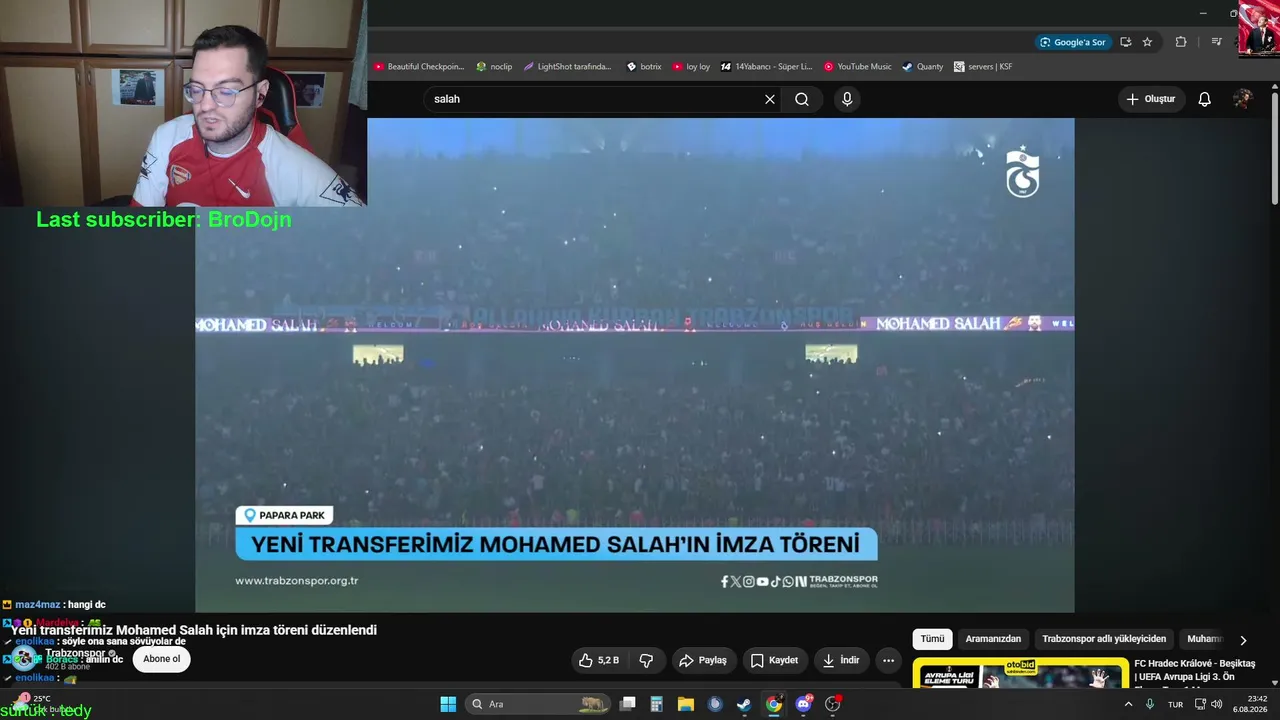
Task: Open Discord from the taskbar
Action: 803,704
